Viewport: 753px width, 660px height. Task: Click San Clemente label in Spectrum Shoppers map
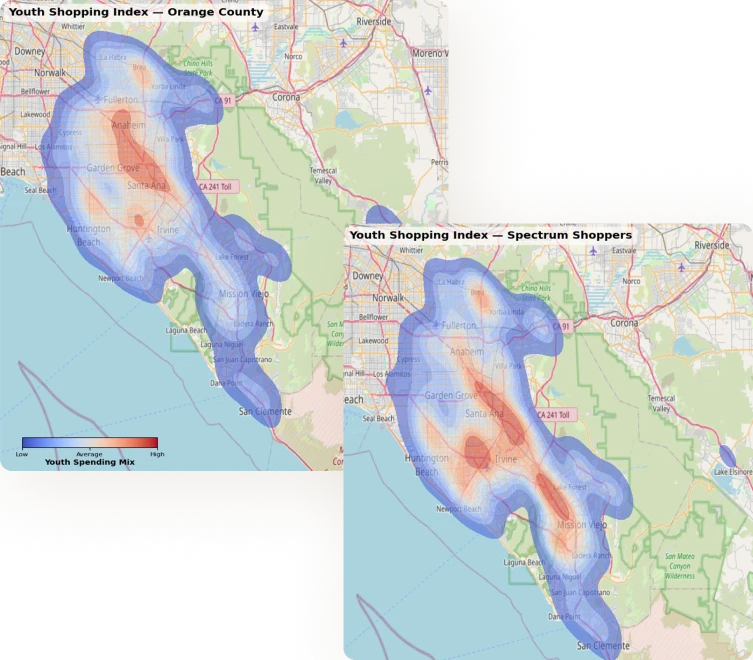603,646
